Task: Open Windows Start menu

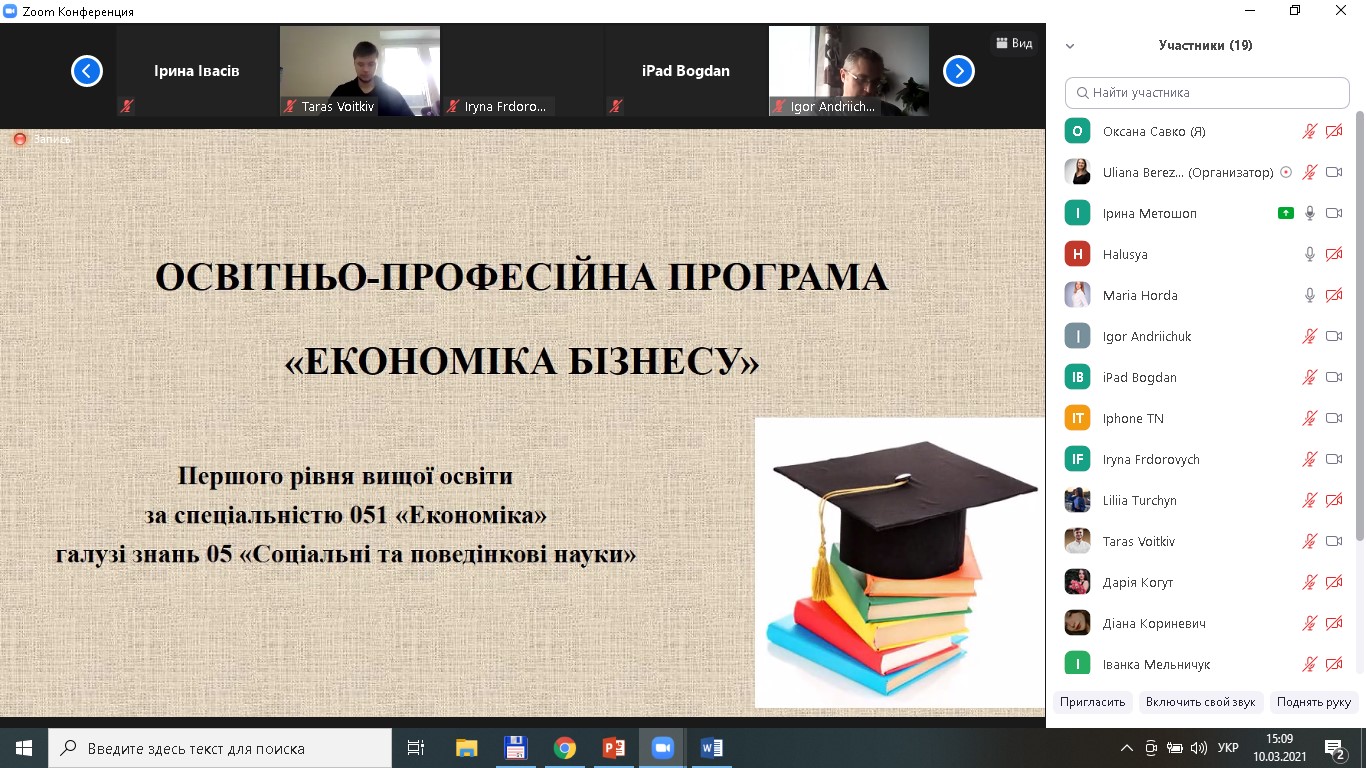Action: [24, 747]
